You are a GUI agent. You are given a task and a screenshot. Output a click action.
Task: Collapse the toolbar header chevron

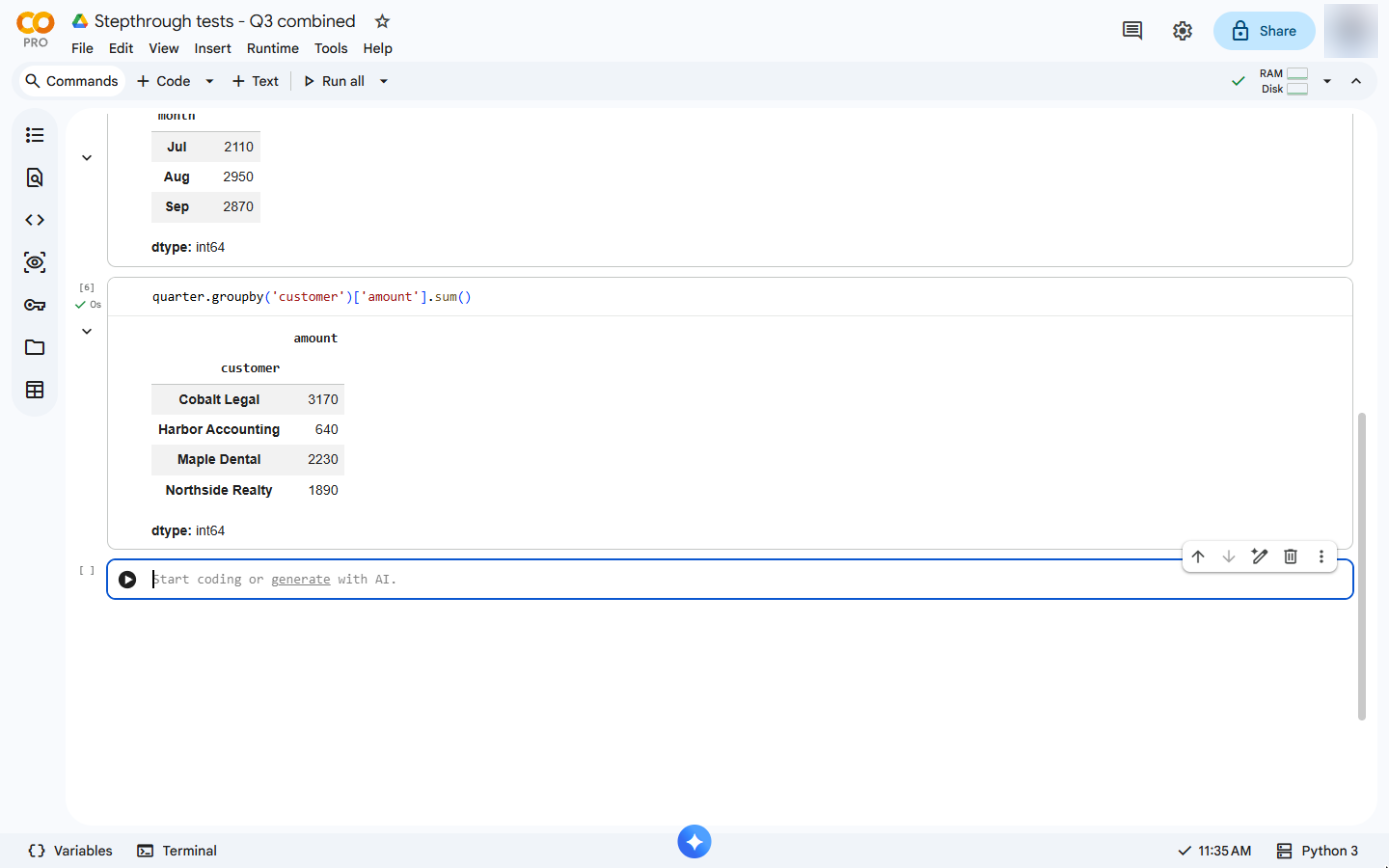click(x=1356, y=81)
